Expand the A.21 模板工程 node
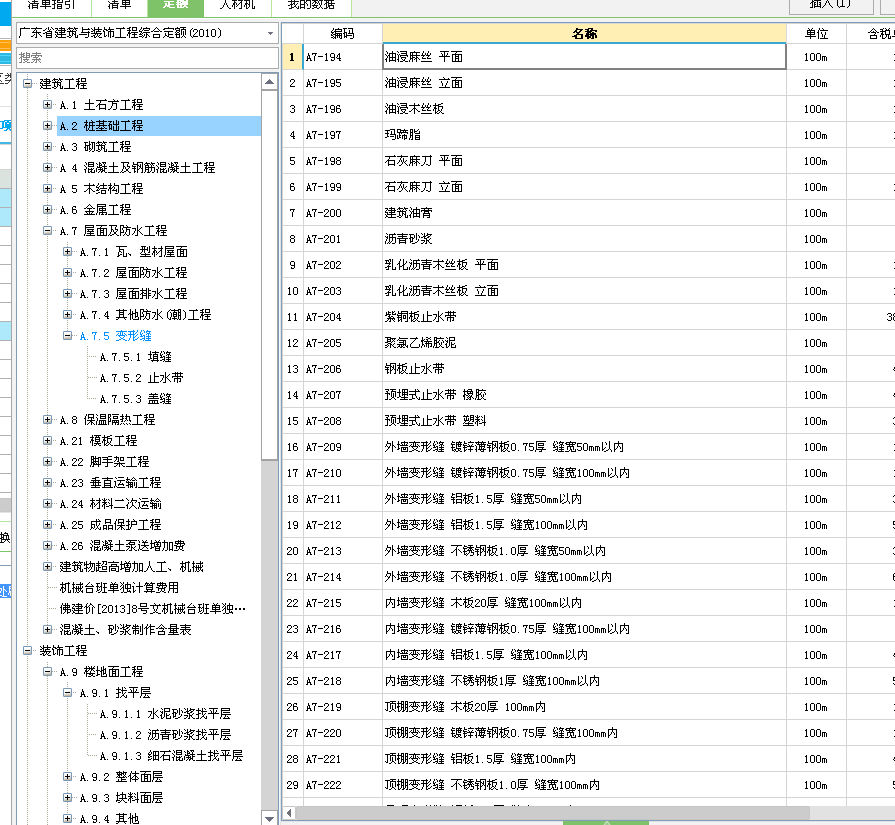This screenshot has height=825, width=895. click(47, 440)
